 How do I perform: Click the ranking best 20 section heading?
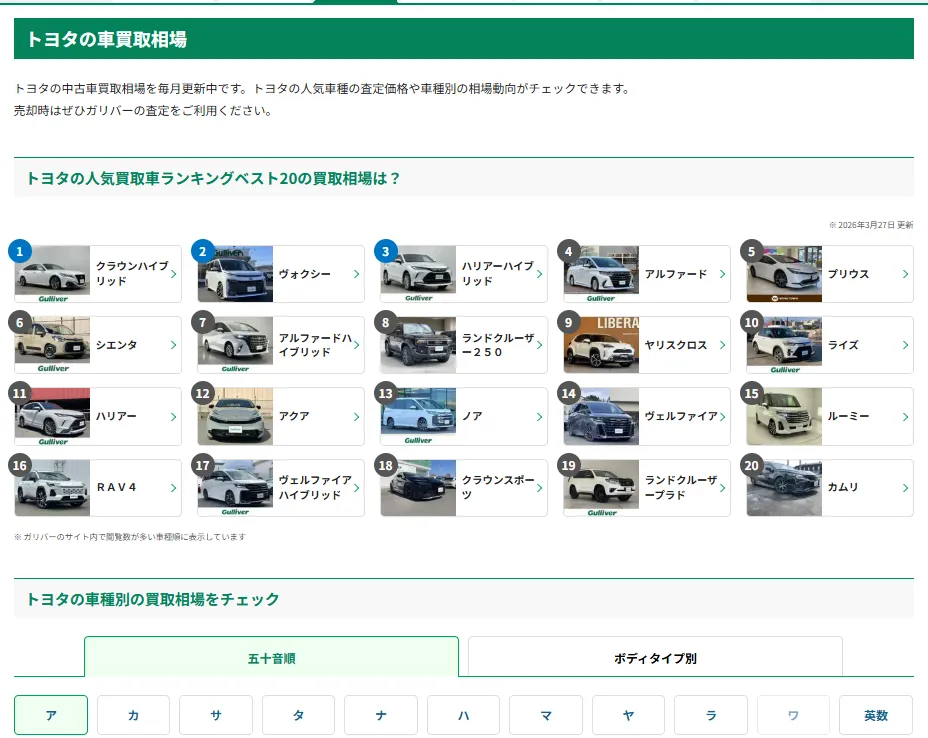pyautogui.click(x=213, y=178)
